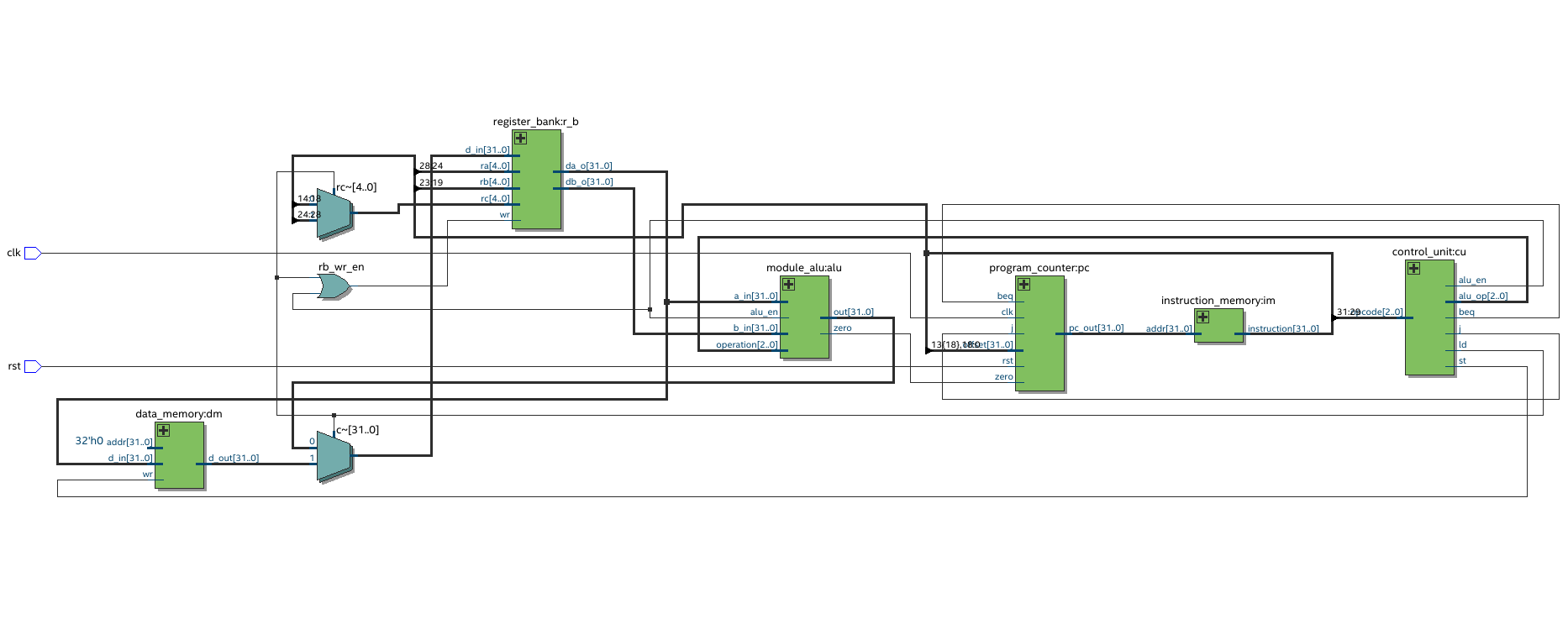Expand the program_counter:pc block plus icon
Image resolution: width=1568 pixels, height=624 pixels.
(x=1023, y=285)
